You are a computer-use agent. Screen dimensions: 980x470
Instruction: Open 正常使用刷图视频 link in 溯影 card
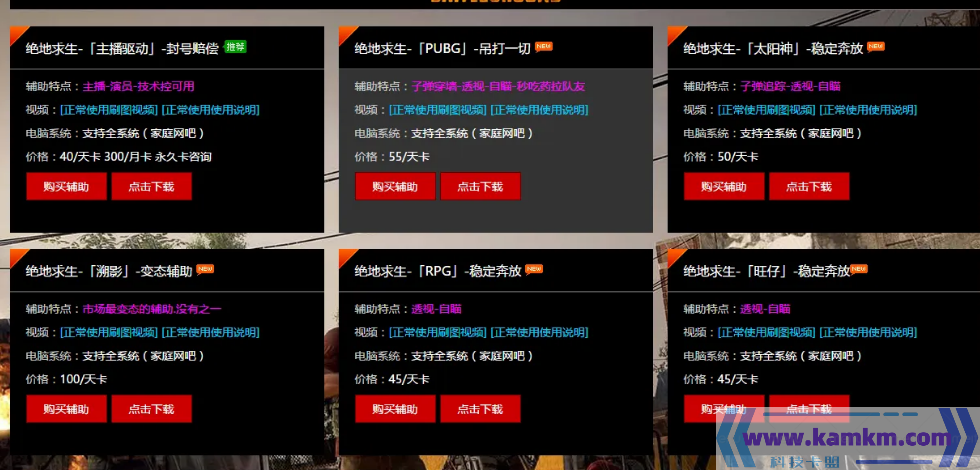109,332
